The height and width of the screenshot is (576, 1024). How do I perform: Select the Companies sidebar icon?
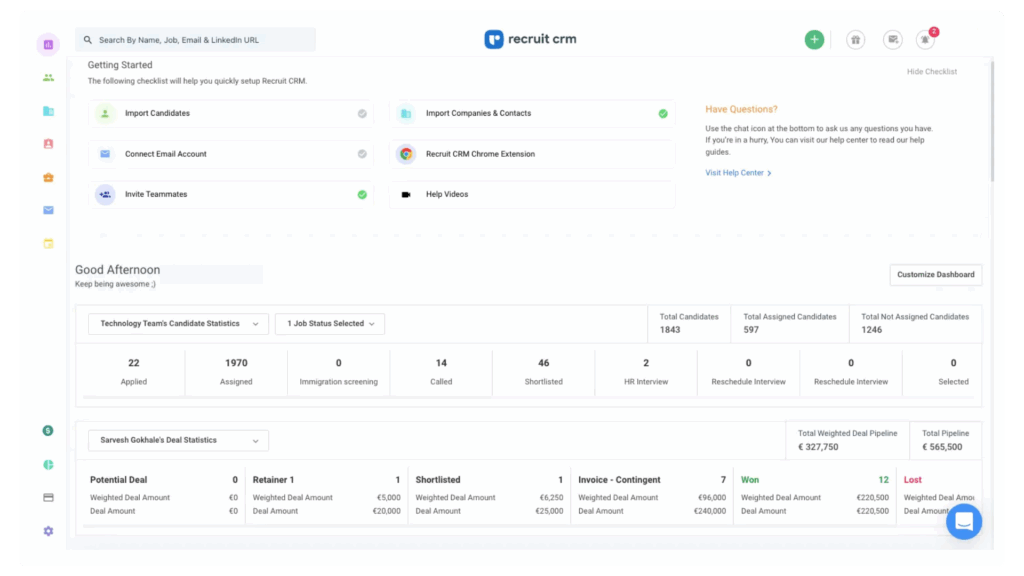[47, 112]
